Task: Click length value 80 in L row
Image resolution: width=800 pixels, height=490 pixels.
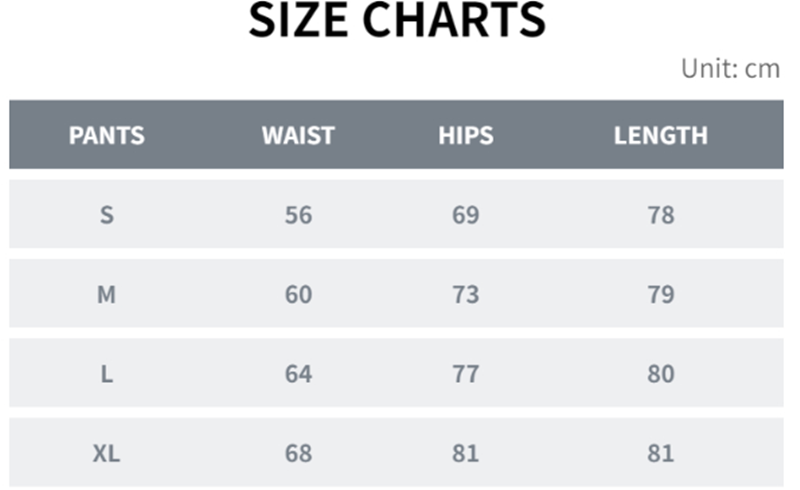Action: pyautogui.click(x=660, y=374)
